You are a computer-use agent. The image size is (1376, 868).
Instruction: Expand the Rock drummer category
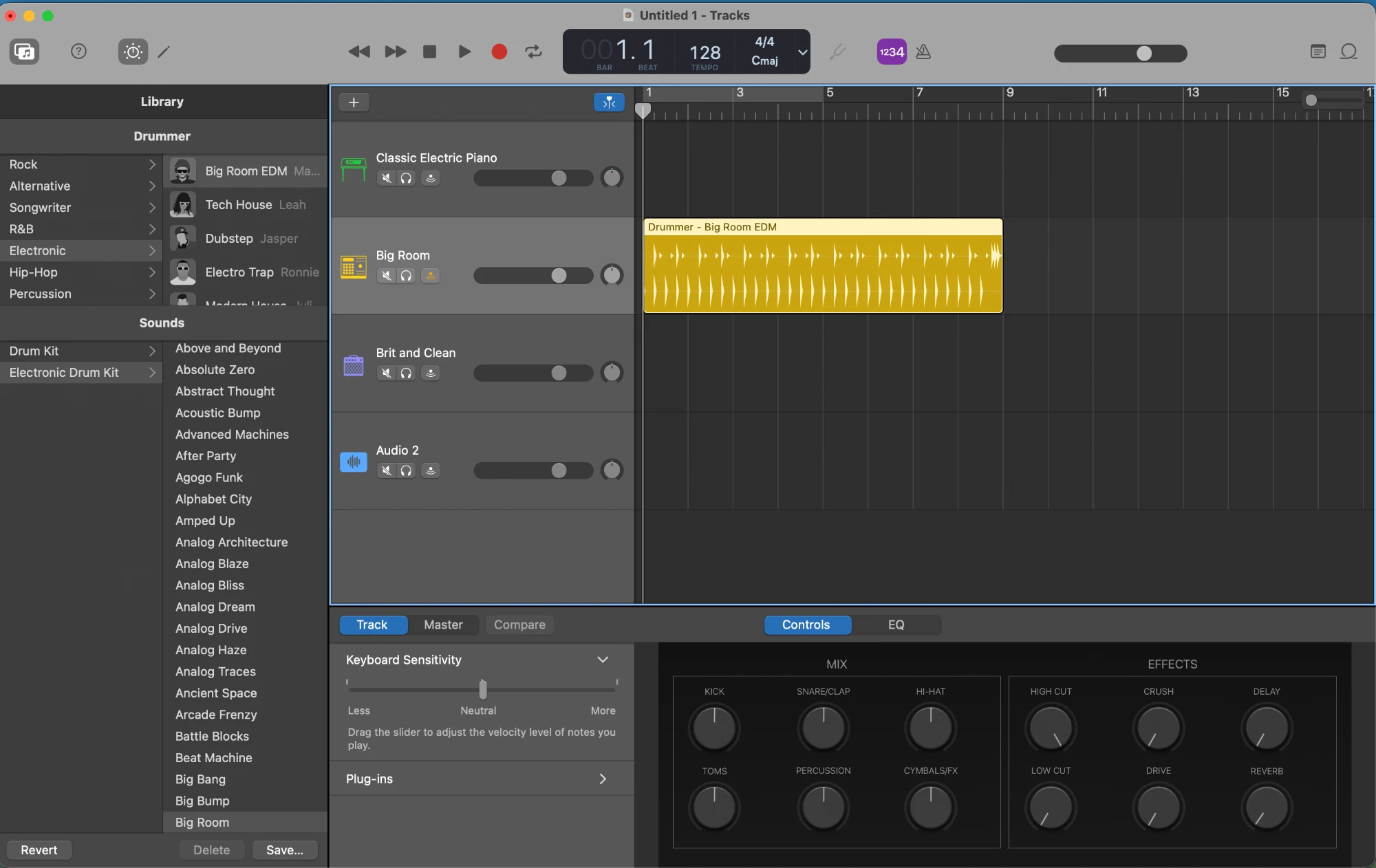click(151, 164)
